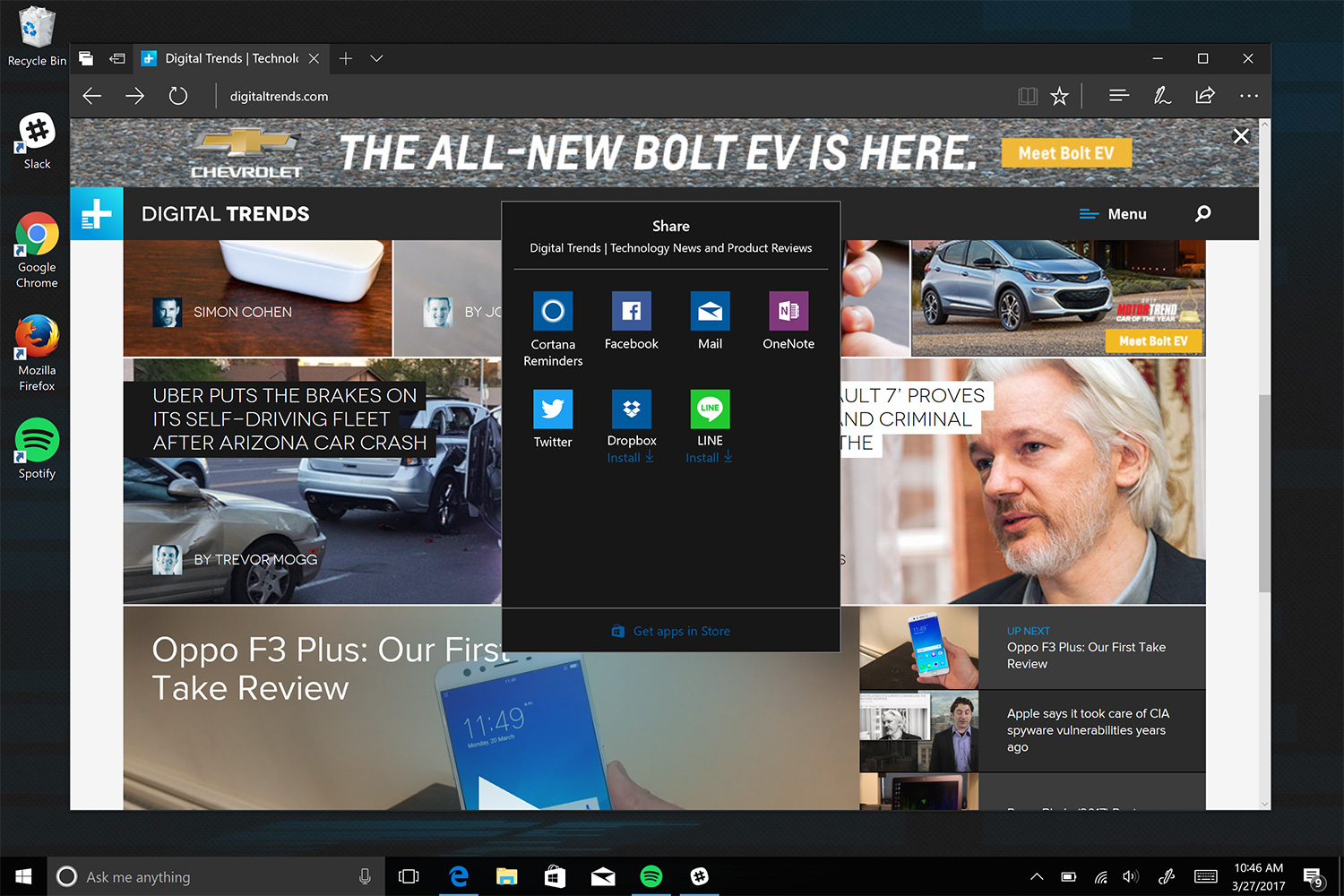This screenshot has width=1344, height=896.
Task: Switch to Slack taskbar icon
Action: (700, 876)
